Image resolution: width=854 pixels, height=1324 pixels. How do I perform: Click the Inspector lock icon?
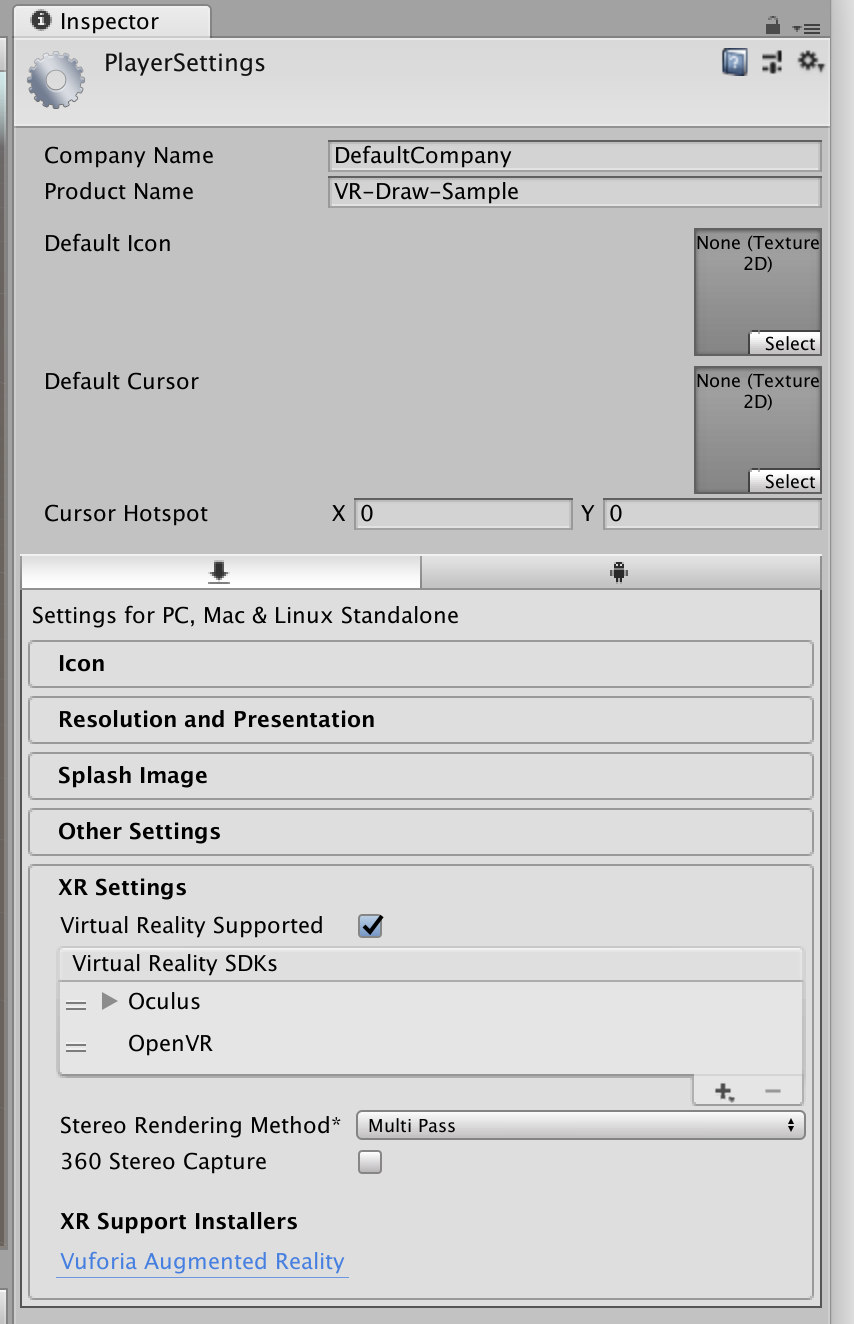(x=772, y=24)
